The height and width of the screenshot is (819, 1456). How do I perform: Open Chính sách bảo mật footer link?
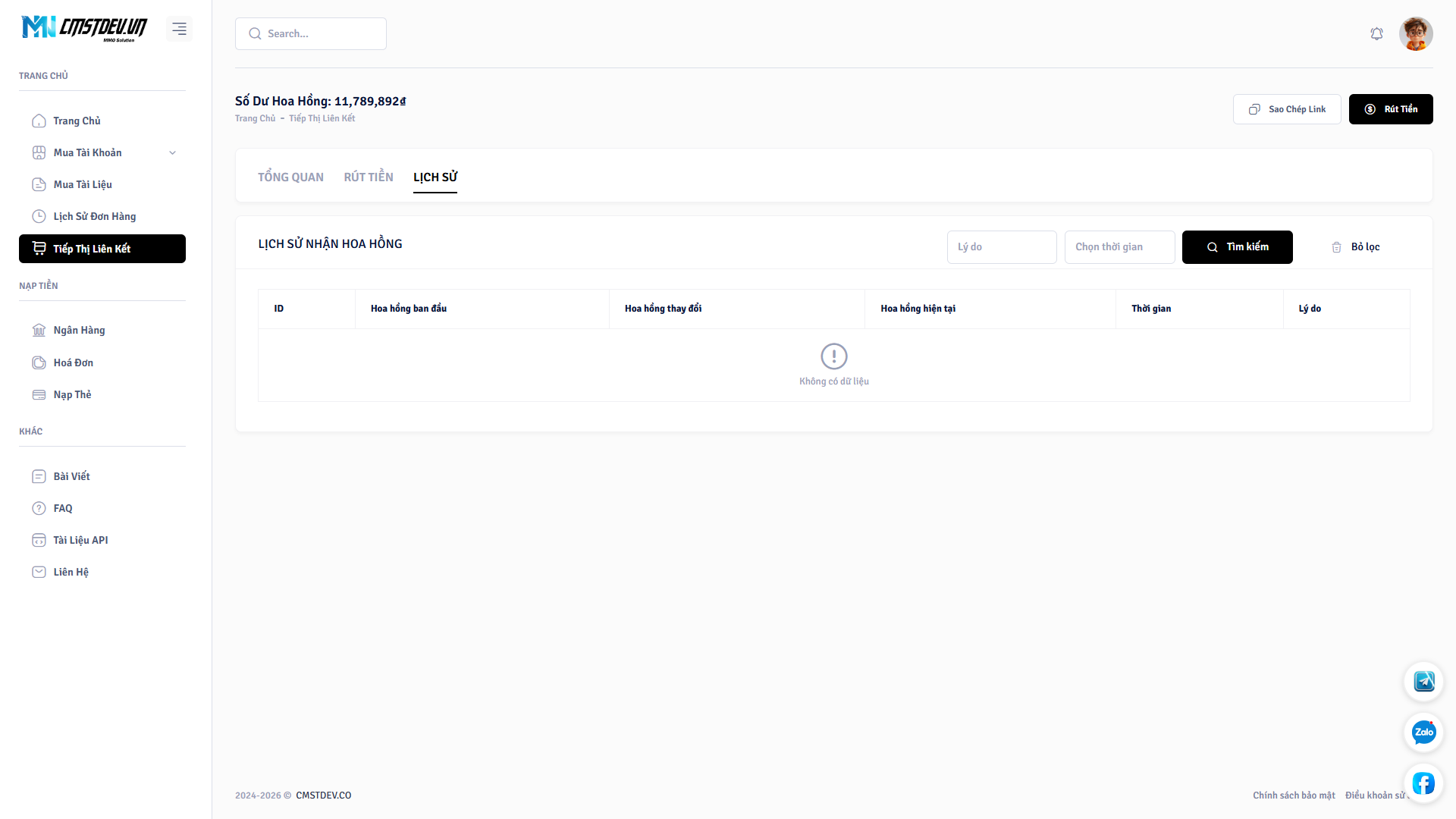[1294, 795]
